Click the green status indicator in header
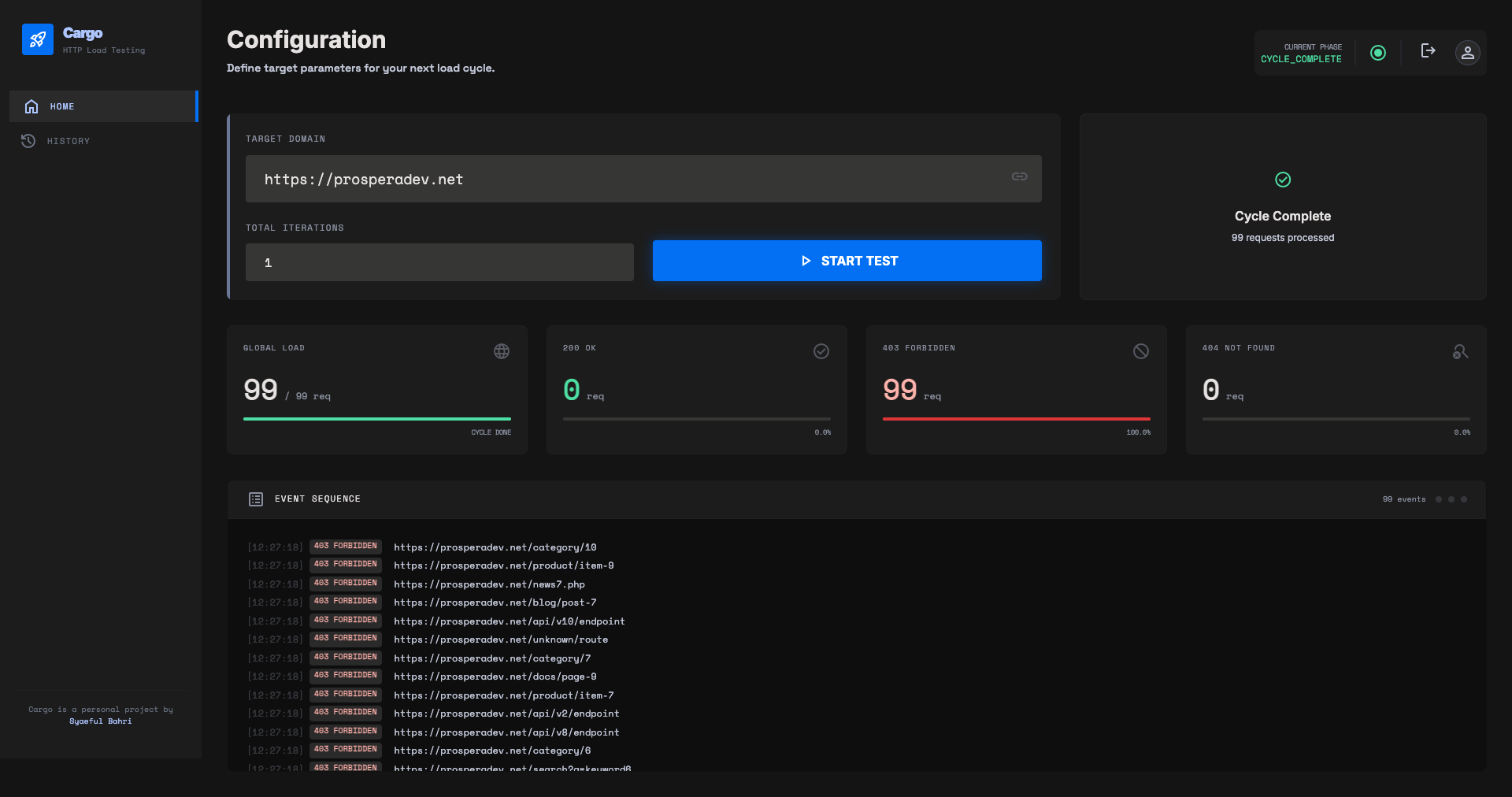This screenshot has height=797, width=1512. coord(1377,53)
